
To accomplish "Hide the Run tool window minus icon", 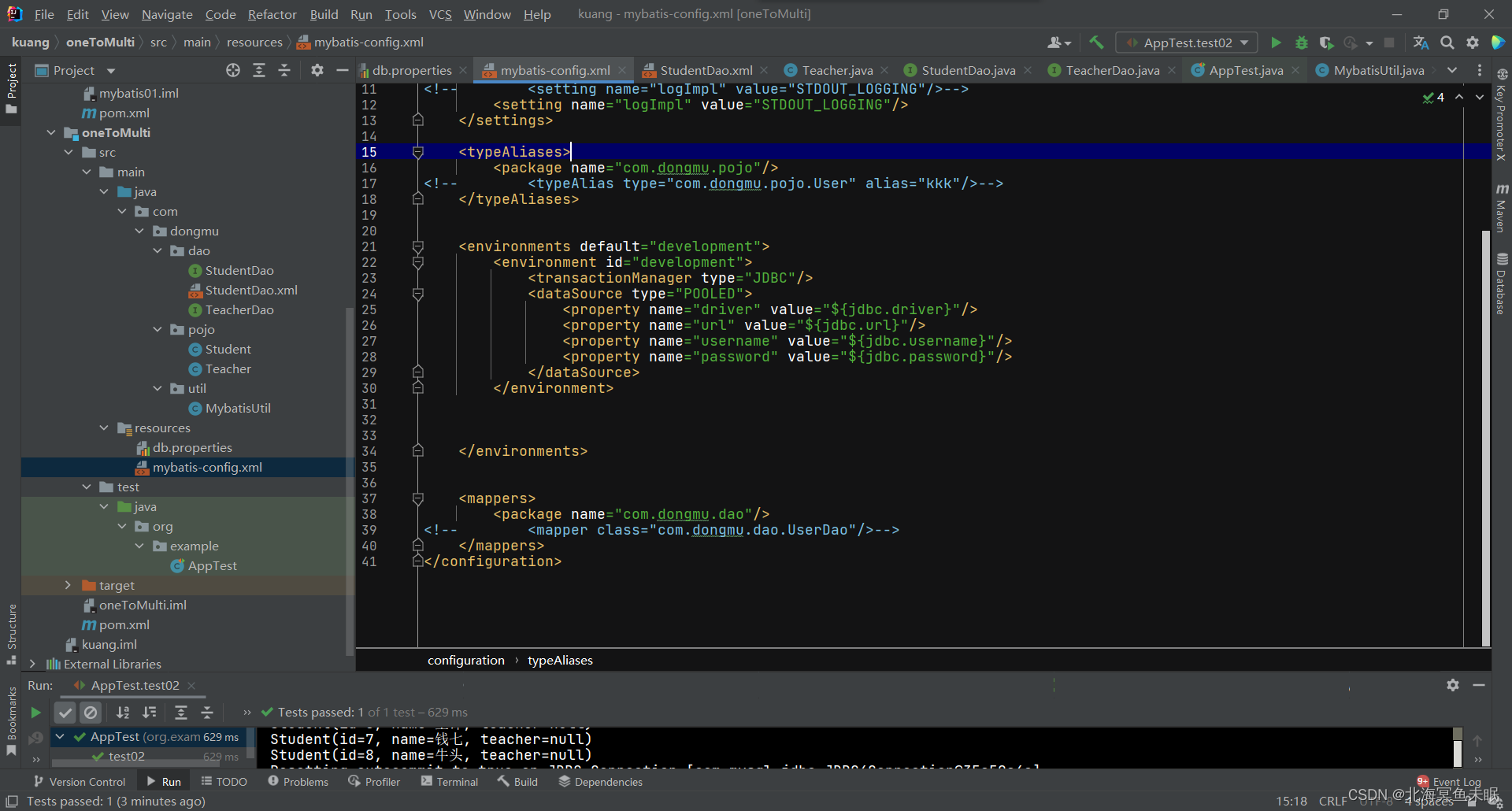I will (x=1479, y=685).
